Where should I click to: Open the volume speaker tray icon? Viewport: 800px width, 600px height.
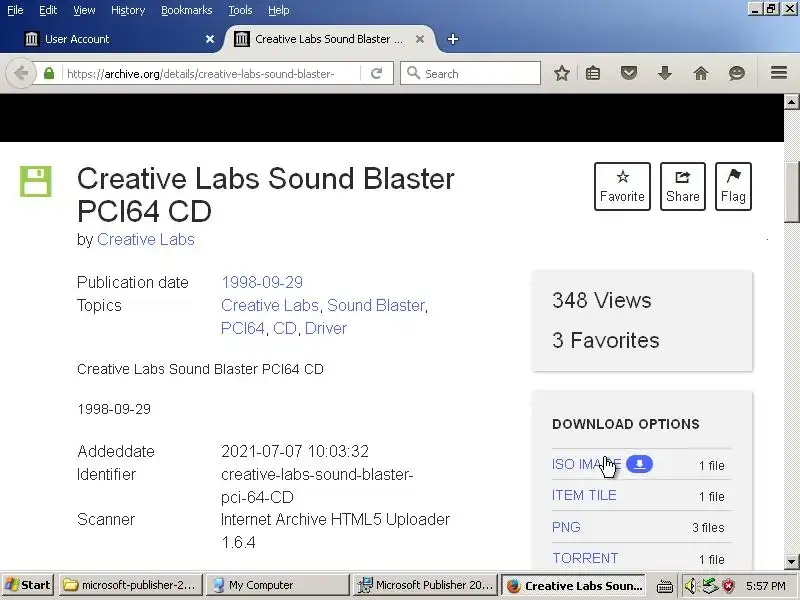click(690, 585)
